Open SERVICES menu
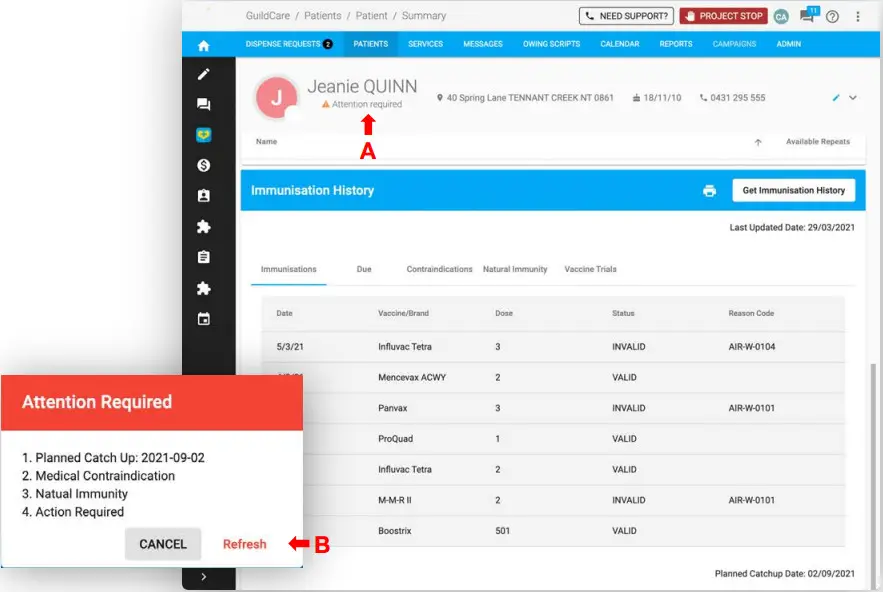This screenshot has width=883, height=592. 425,44
